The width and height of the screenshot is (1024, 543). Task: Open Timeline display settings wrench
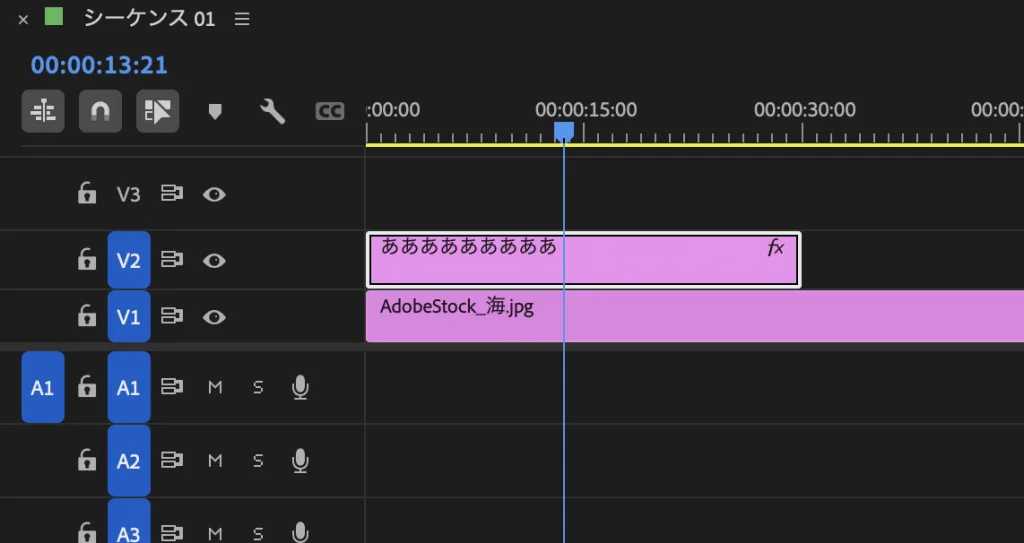tap(272, 111)
